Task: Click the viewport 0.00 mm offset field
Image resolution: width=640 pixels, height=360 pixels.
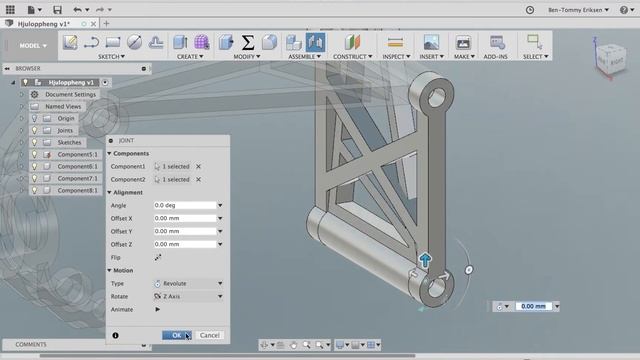Action: pos(533,306)
